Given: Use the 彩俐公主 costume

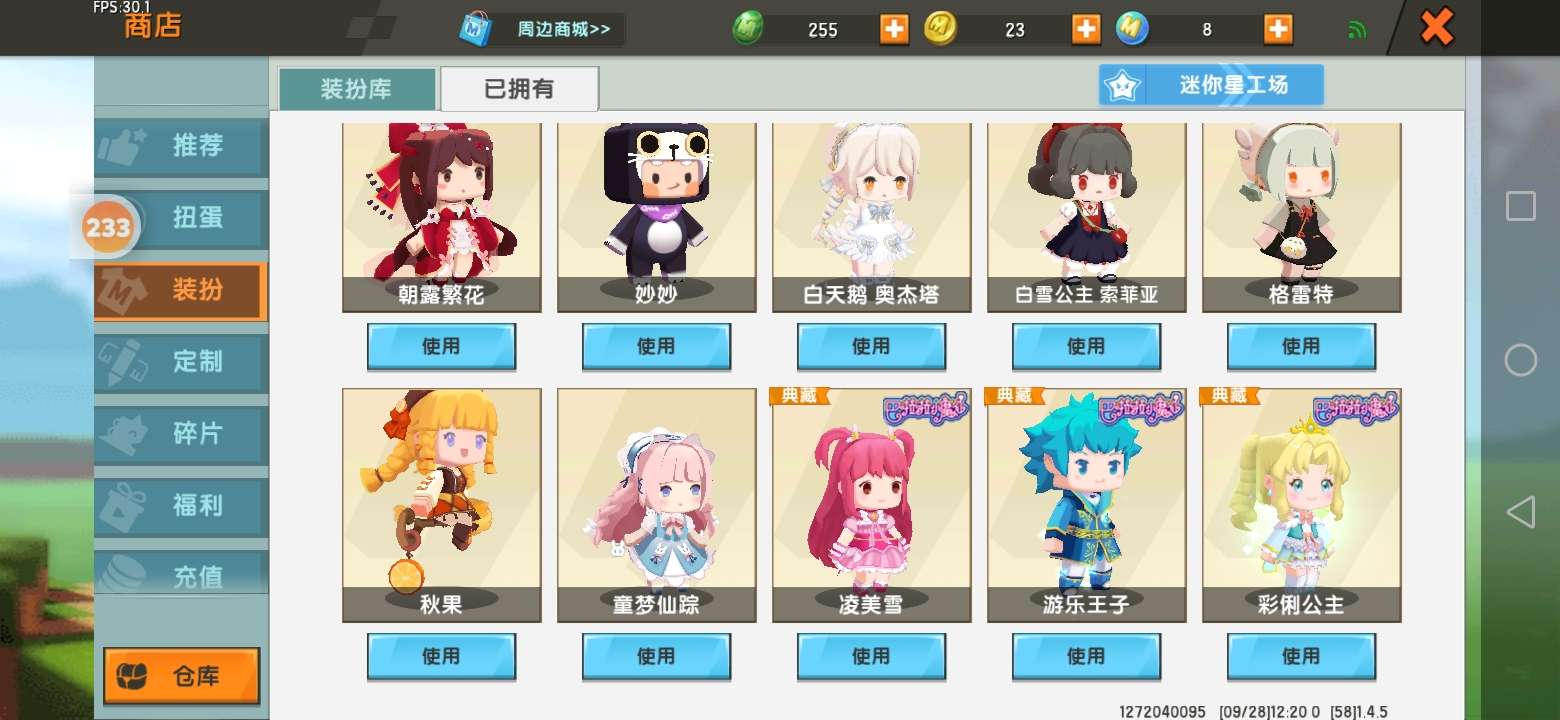Looking at the screenshot, I should point(1301,657).
